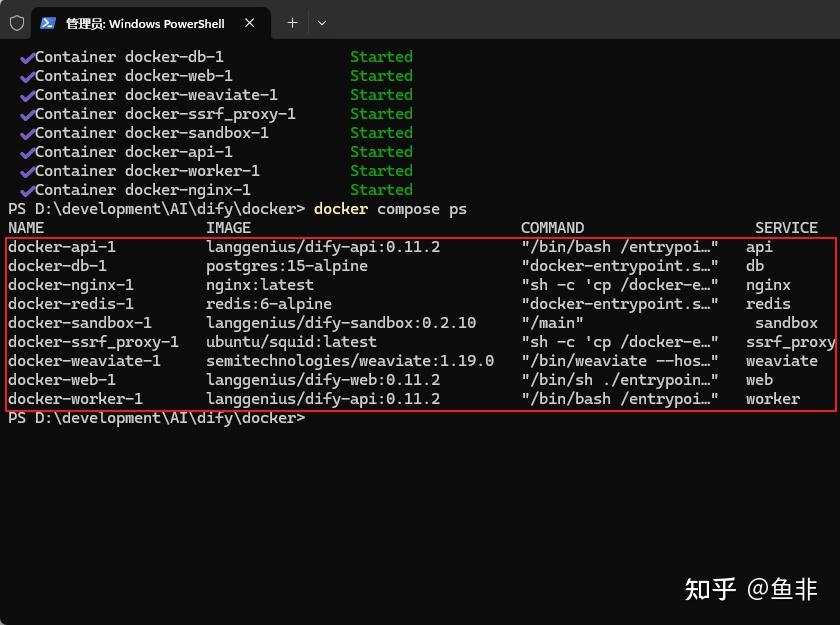Click 'Container docker-web-1' line text
Image resolution: width=840 pixels, height=625 pixels.
point(133,76)
